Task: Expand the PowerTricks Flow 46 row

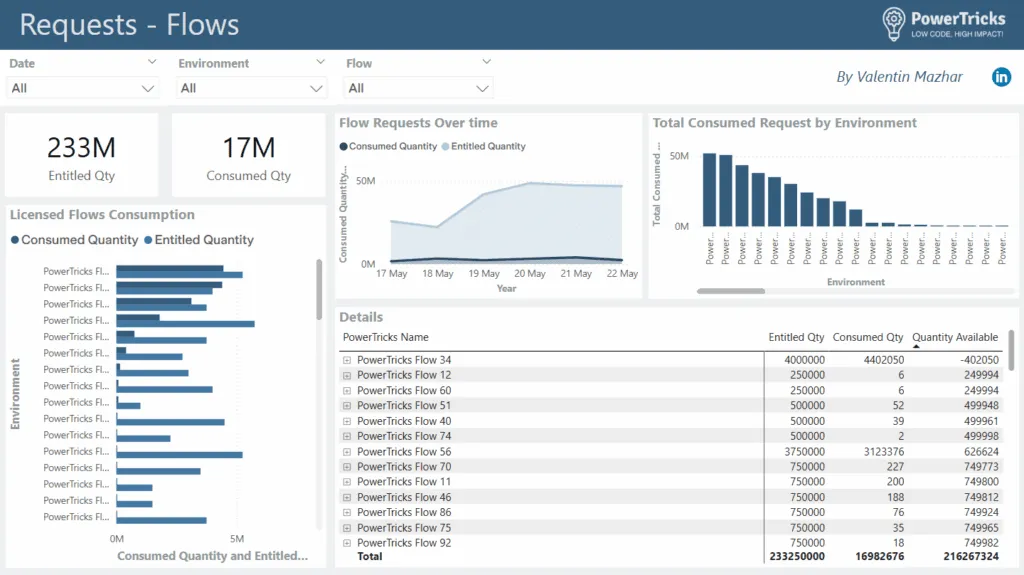Action: 347,498
